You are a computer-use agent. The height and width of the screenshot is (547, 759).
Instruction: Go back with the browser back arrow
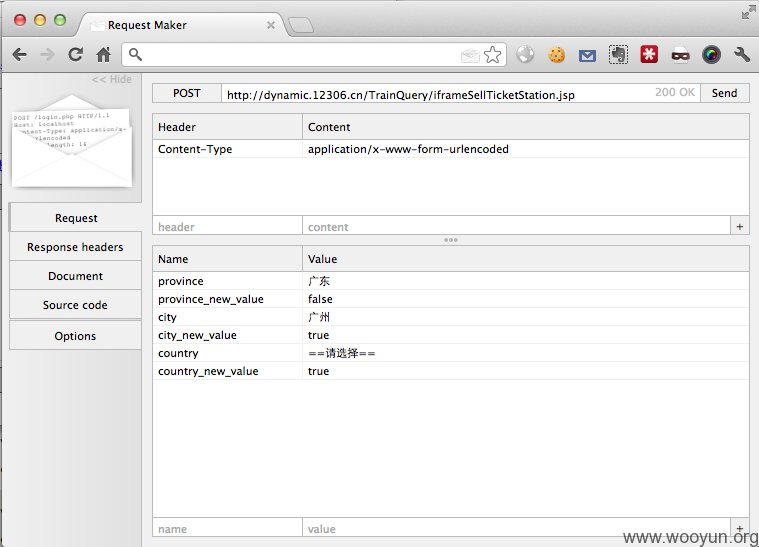coord(20,54)
